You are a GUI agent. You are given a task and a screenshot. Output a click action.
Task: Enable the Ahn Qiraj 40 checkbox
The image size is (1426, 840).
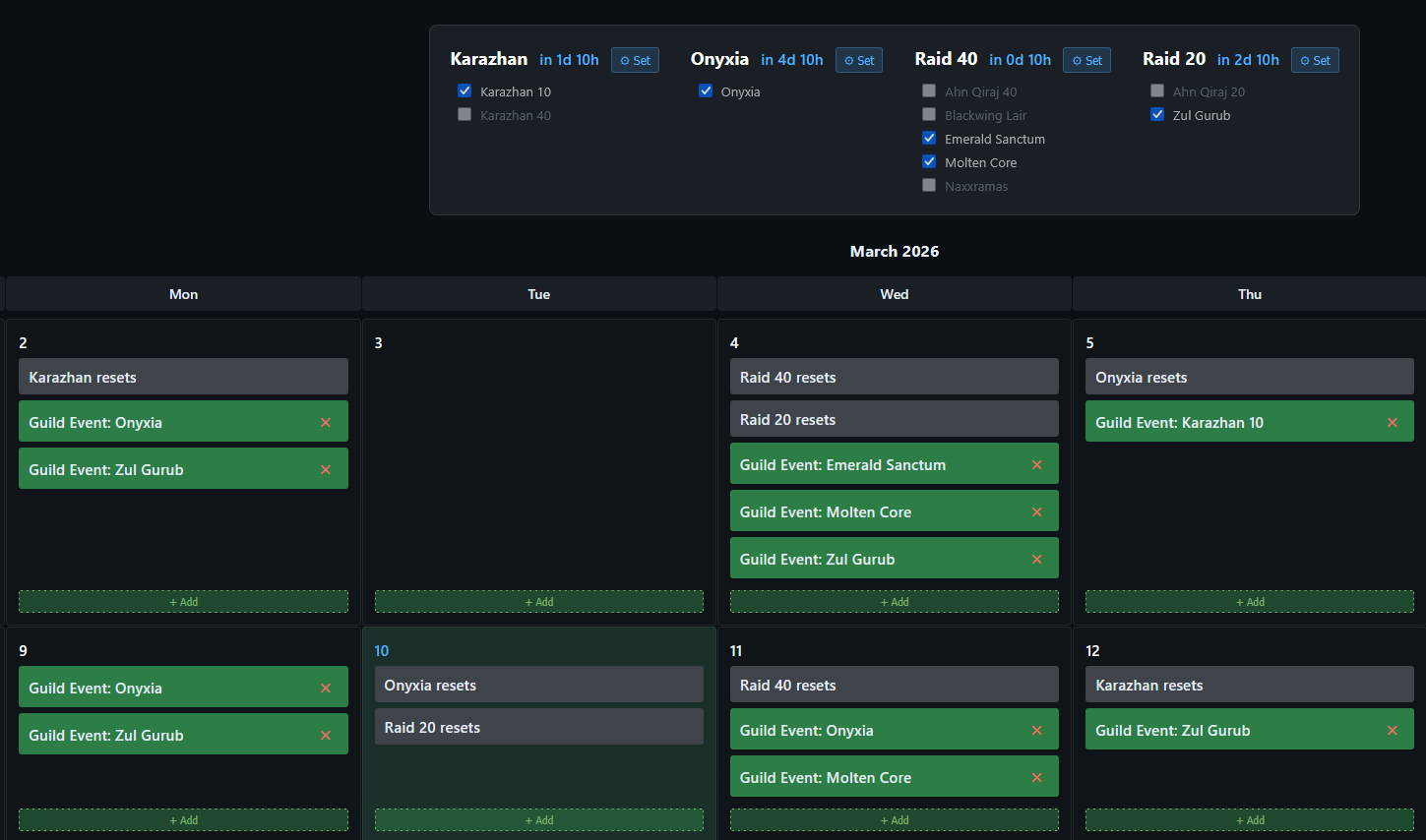point(929,90)
